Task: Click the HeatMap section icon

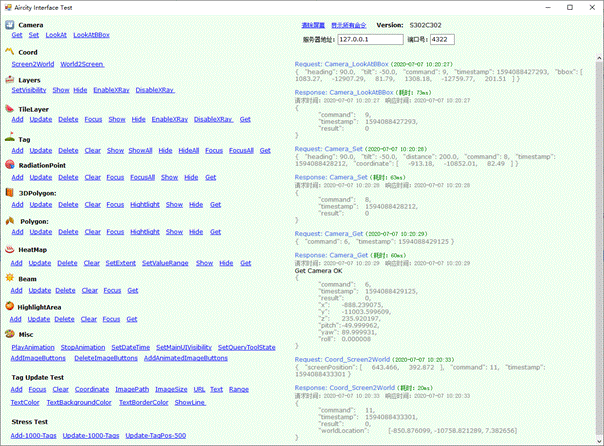Action: 10,249
